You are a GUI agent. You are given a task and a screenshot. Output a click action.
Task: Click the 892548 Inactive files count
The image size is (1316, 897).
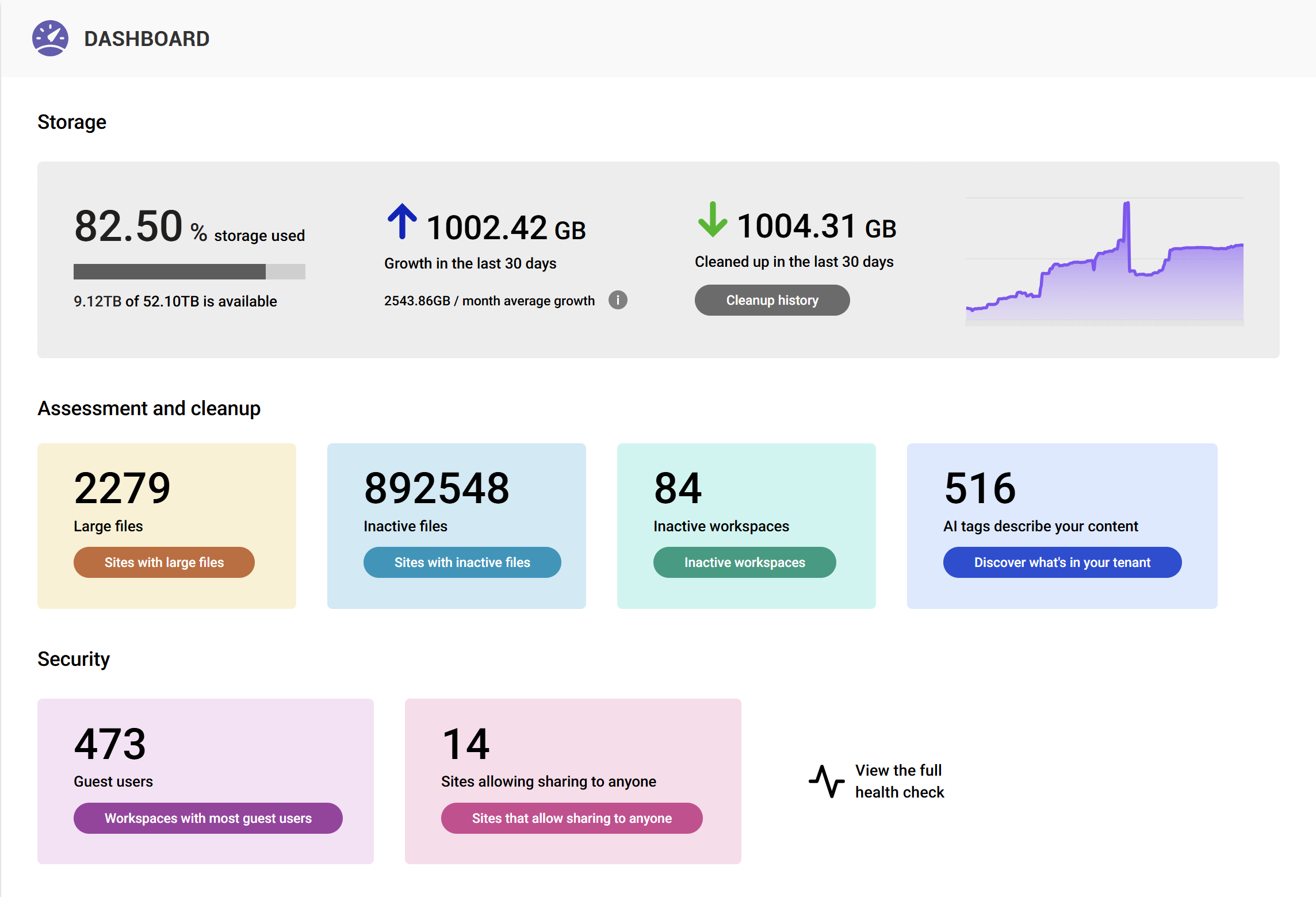coord(436,488)
